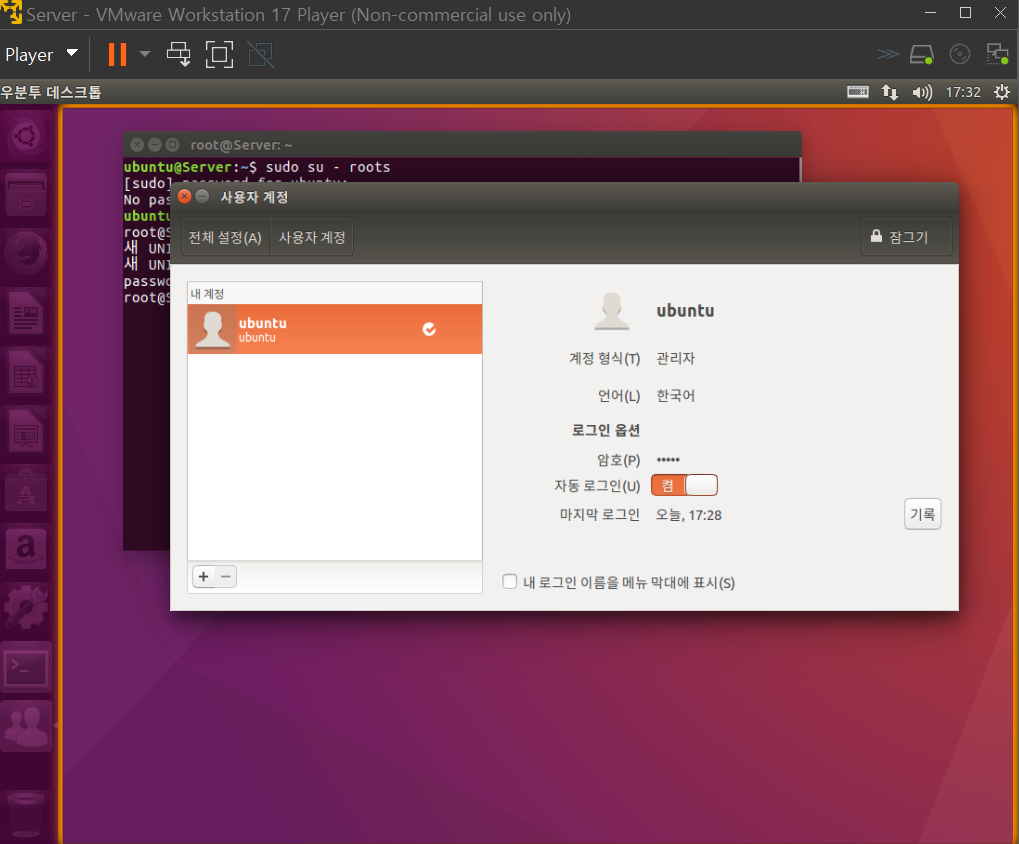Open the Ubuntu sound volume indicator
1019x844 pixels.
(922, 92)
